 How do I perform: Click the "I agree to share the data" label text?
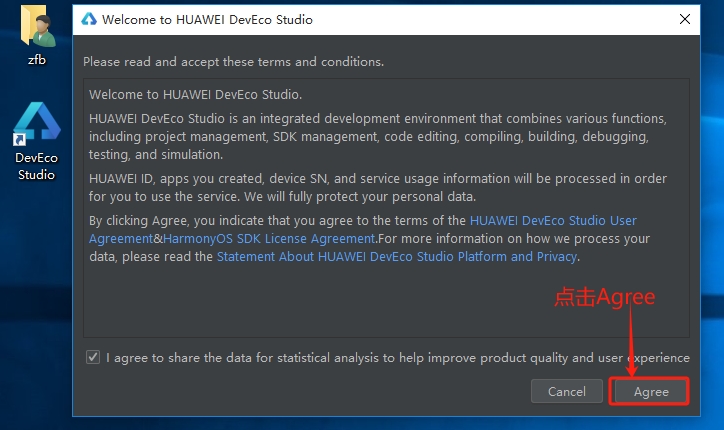pos(398,357)
